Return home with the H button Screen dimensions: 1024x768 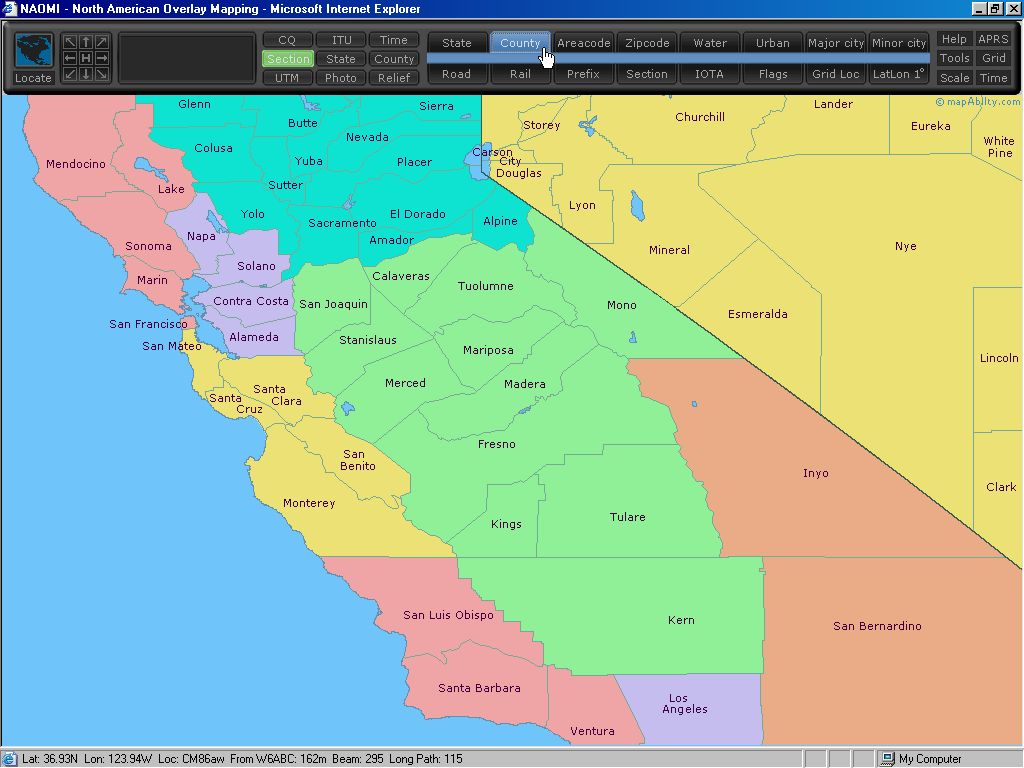pos(86,58)
